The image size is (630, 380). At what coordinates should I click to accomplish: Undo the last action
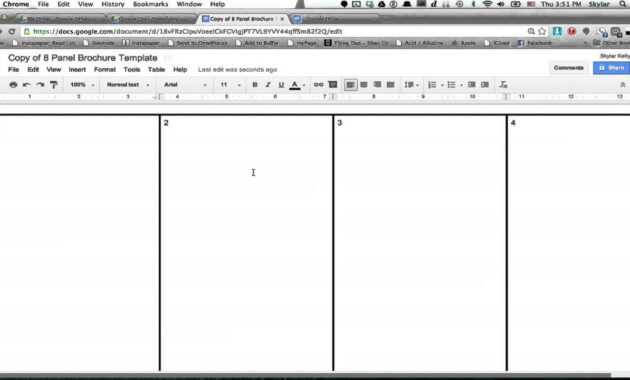[27, 85]
